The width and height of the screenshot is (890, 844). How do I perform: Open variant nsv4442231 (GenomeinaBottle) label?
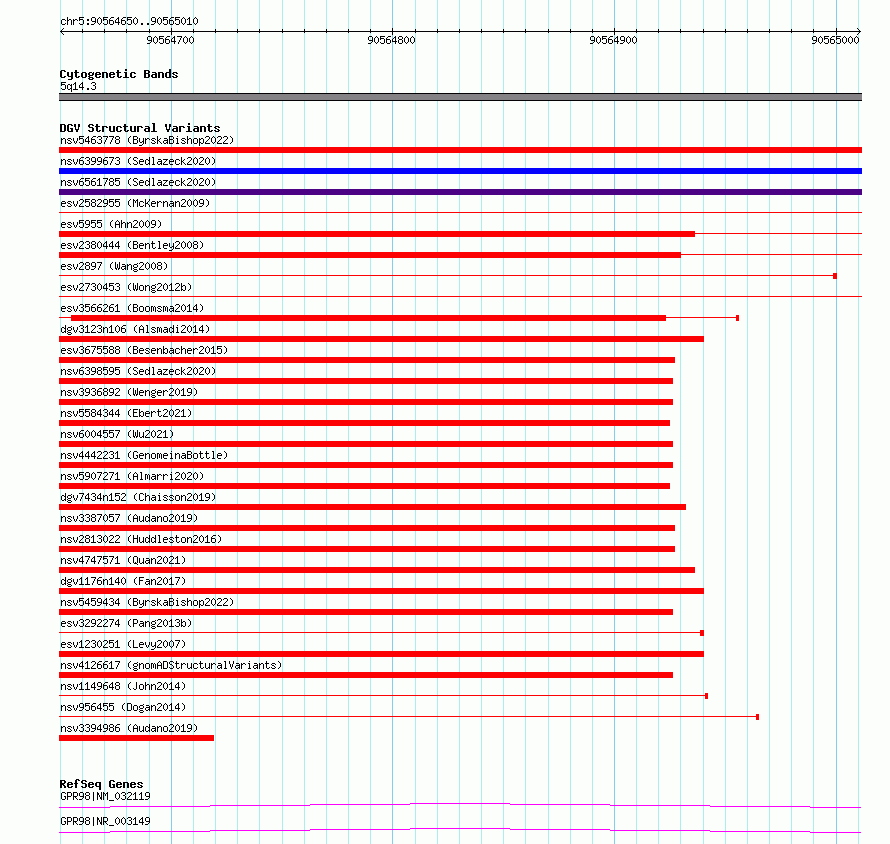click(x=144, y=455)
